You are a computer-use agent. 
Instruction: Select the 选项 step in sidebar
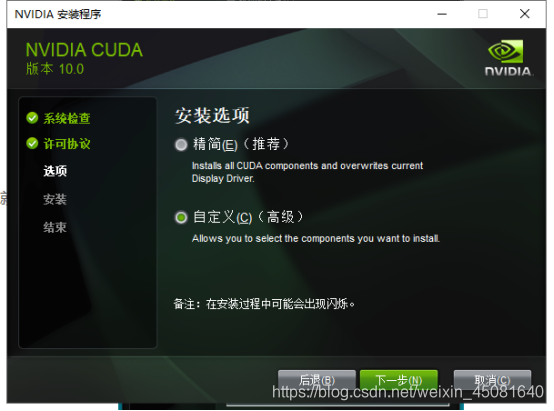click(55, 171)
